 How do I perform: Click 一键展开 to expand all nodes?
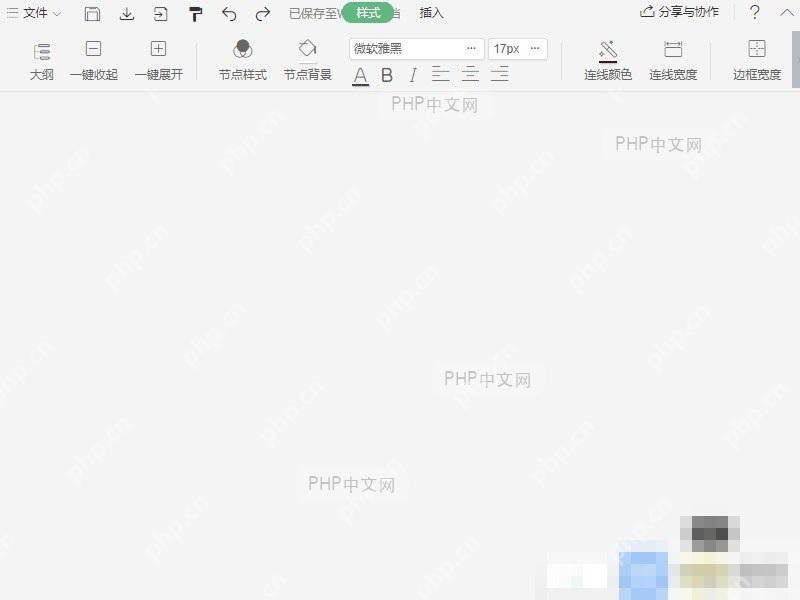(159, 61)
